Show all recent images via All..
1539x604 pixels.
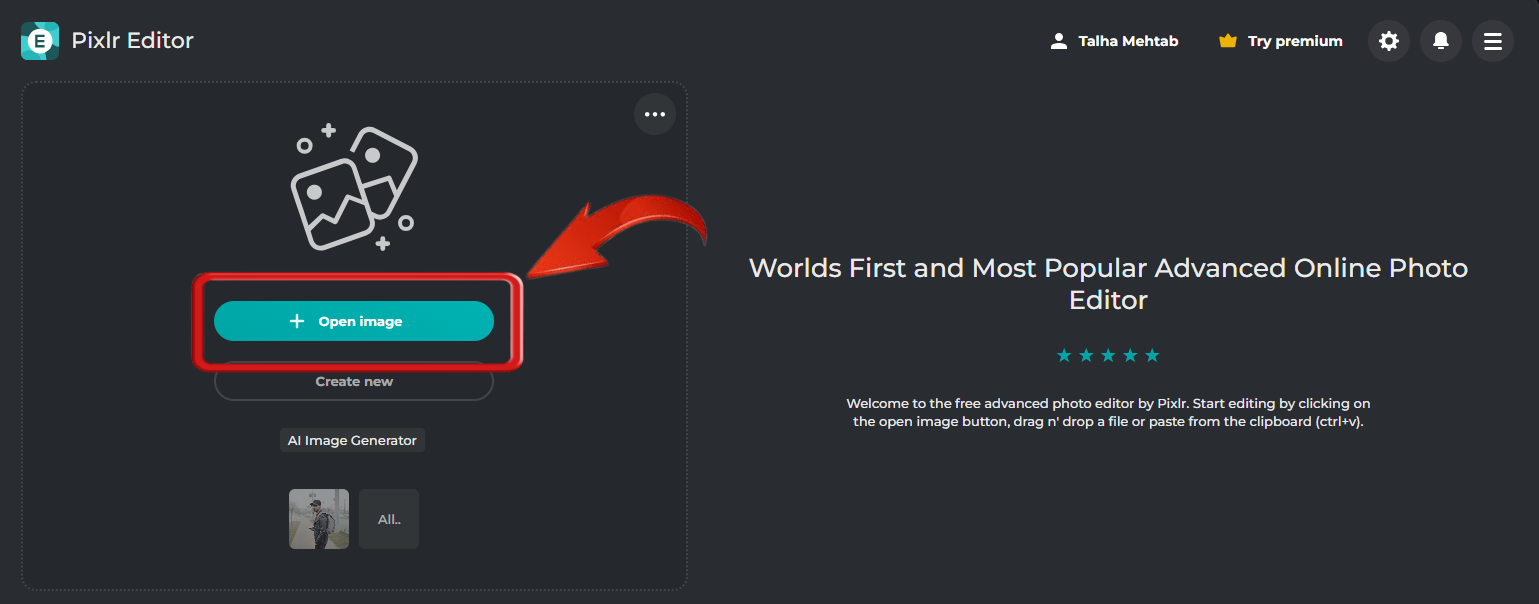coord(389,519)
